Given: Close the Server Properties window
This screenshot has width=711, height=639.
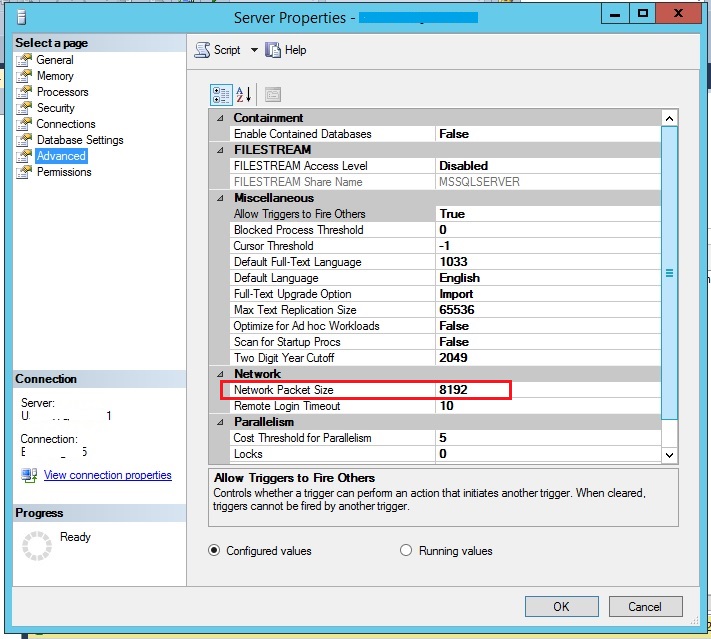Looking at the screenshot, I should (x=678, y=14).
